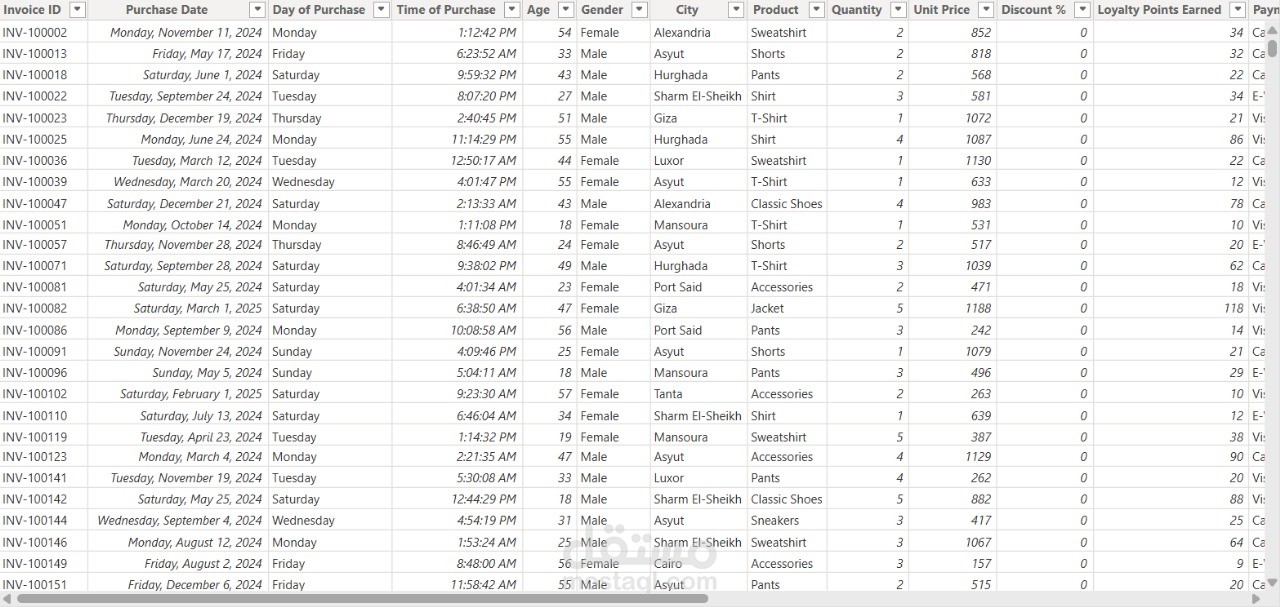
Task: Sort by the Unit Price column header
Action: point(940,9)
